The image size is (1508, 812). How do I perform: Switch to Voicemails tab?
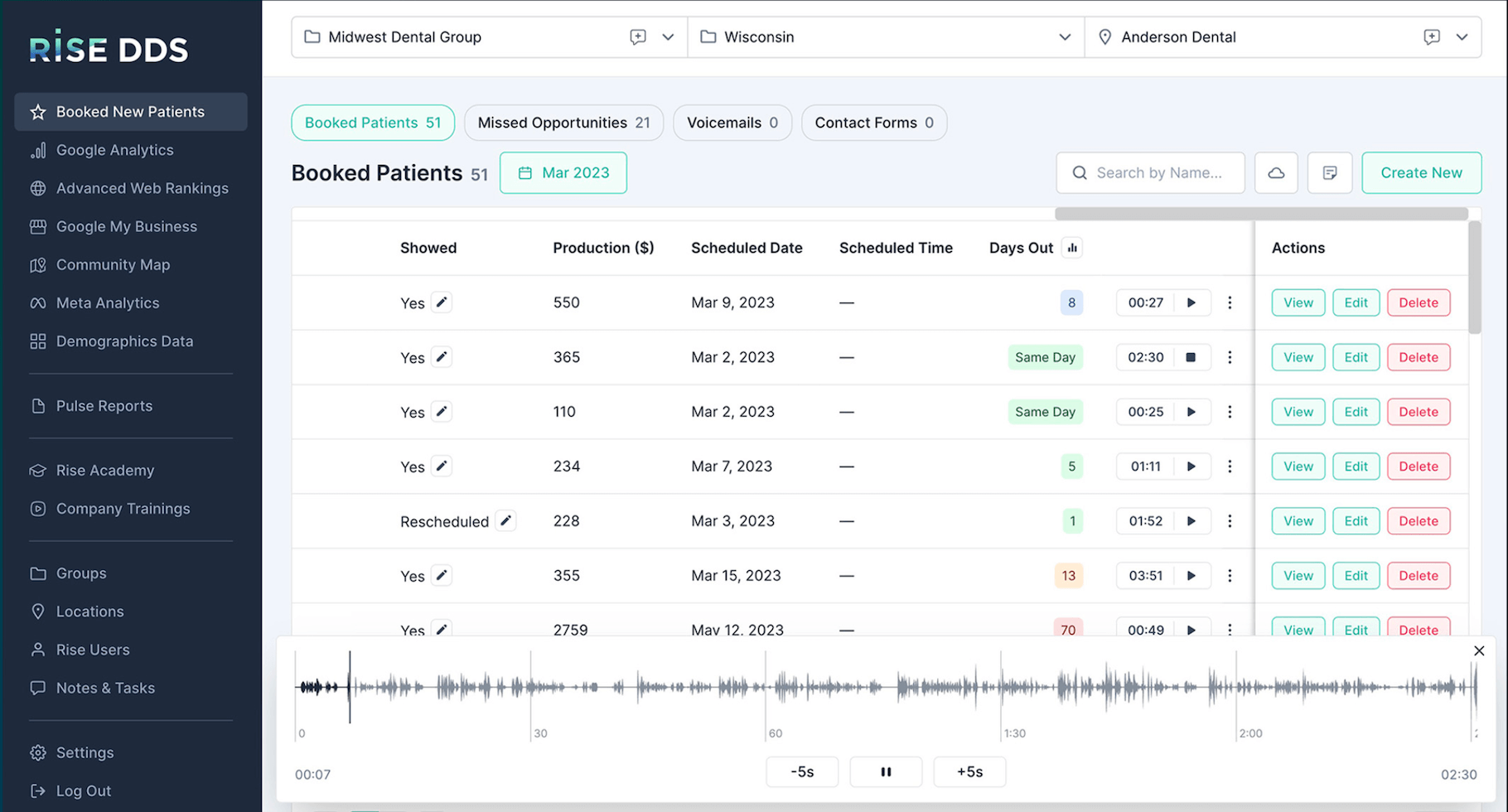tap(732, 123)
